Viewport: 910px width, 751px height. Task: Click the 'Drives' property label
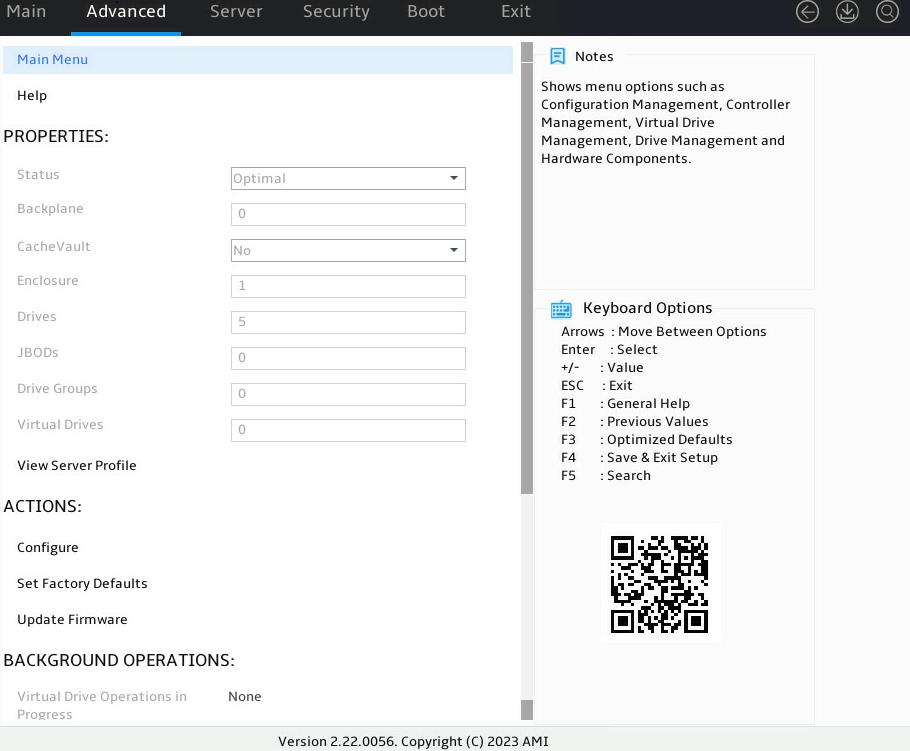point(37,317)
